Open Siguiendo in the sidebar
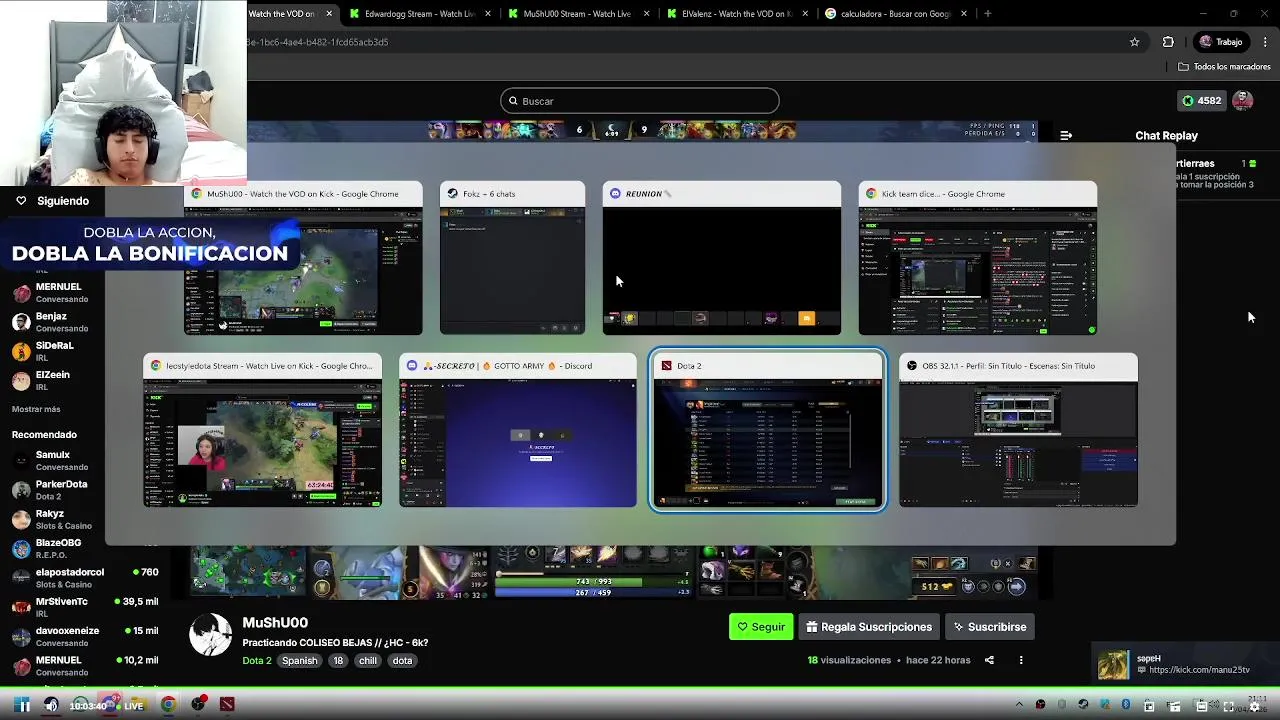 [52, 201]
